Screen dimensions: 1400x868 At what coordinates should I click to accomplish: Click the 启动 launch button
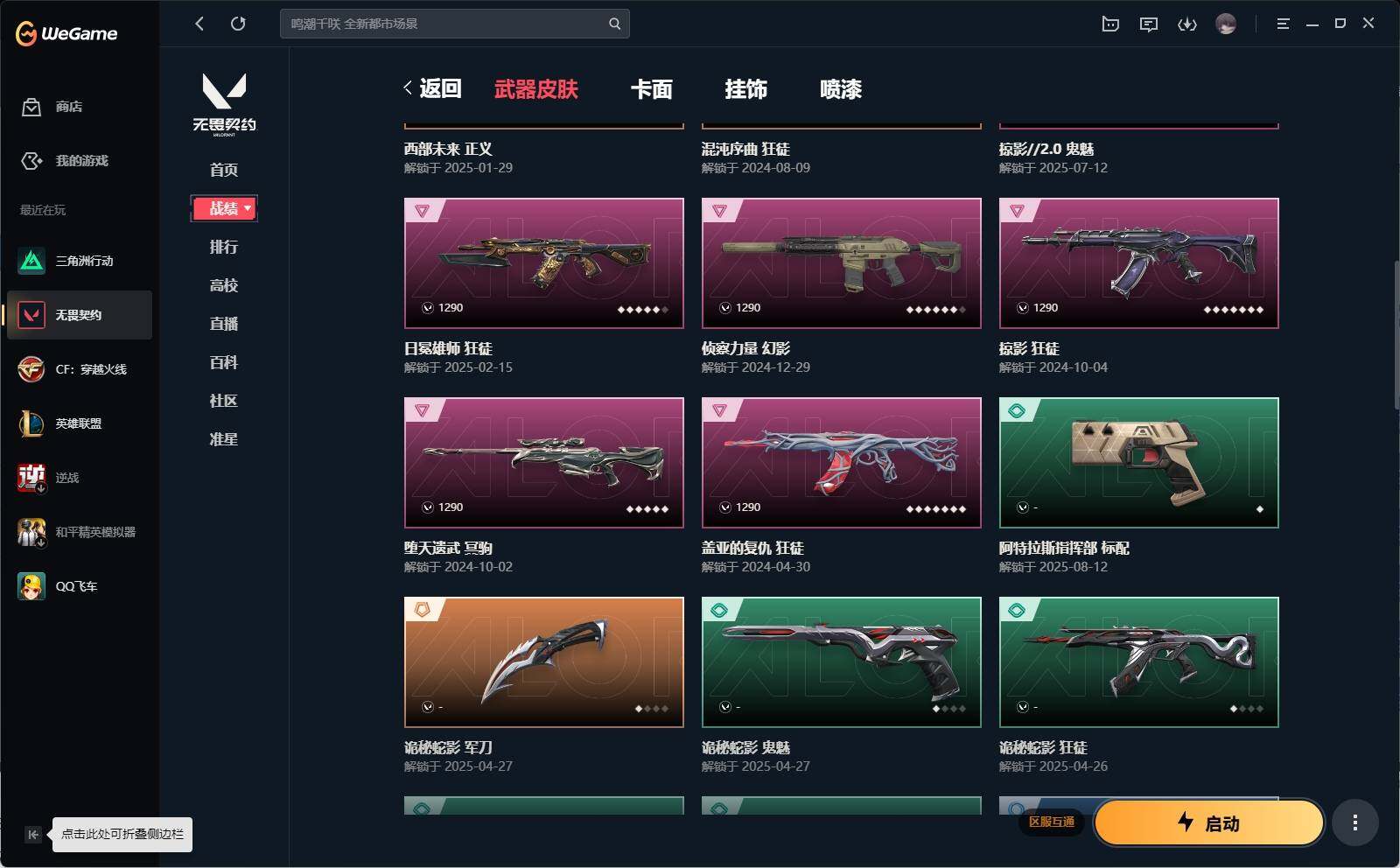pos(1208,822)
